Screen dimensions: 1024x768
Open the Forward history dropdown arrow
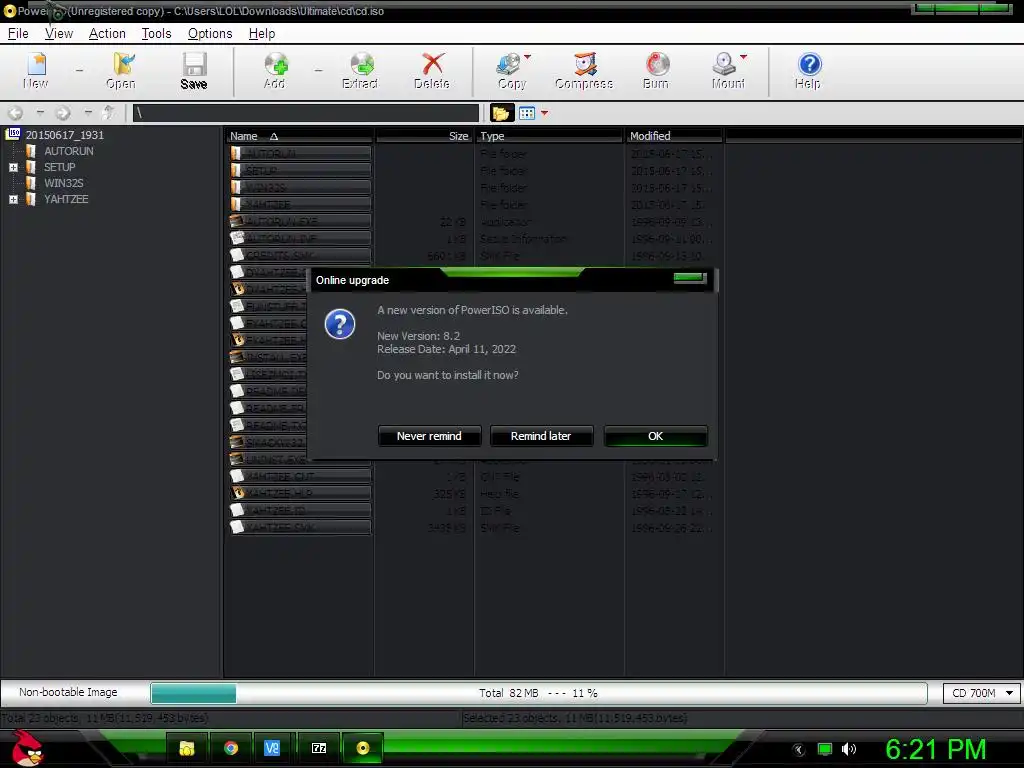click(88, 112)
